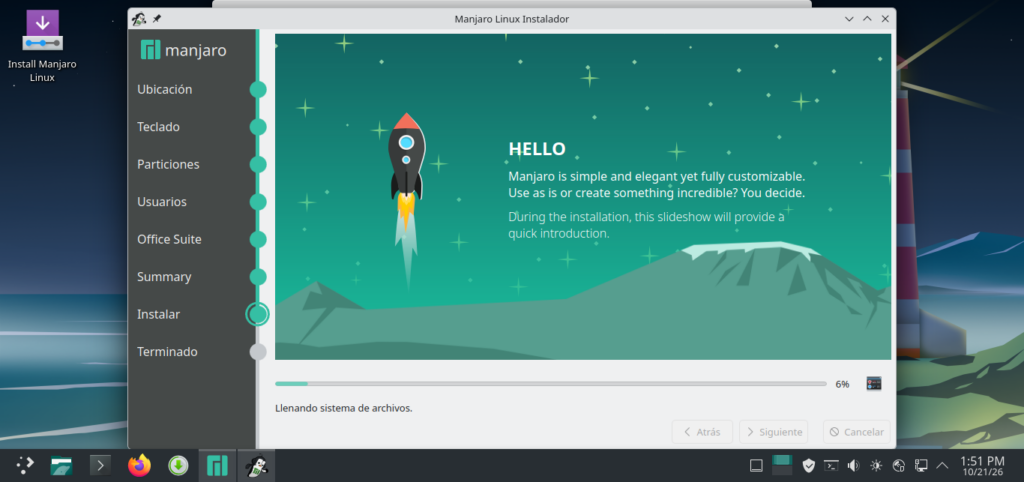This screenshot has width=1024, height=482.
Task: Select the Ubicación step in sidebar
Action: (165, 89)
